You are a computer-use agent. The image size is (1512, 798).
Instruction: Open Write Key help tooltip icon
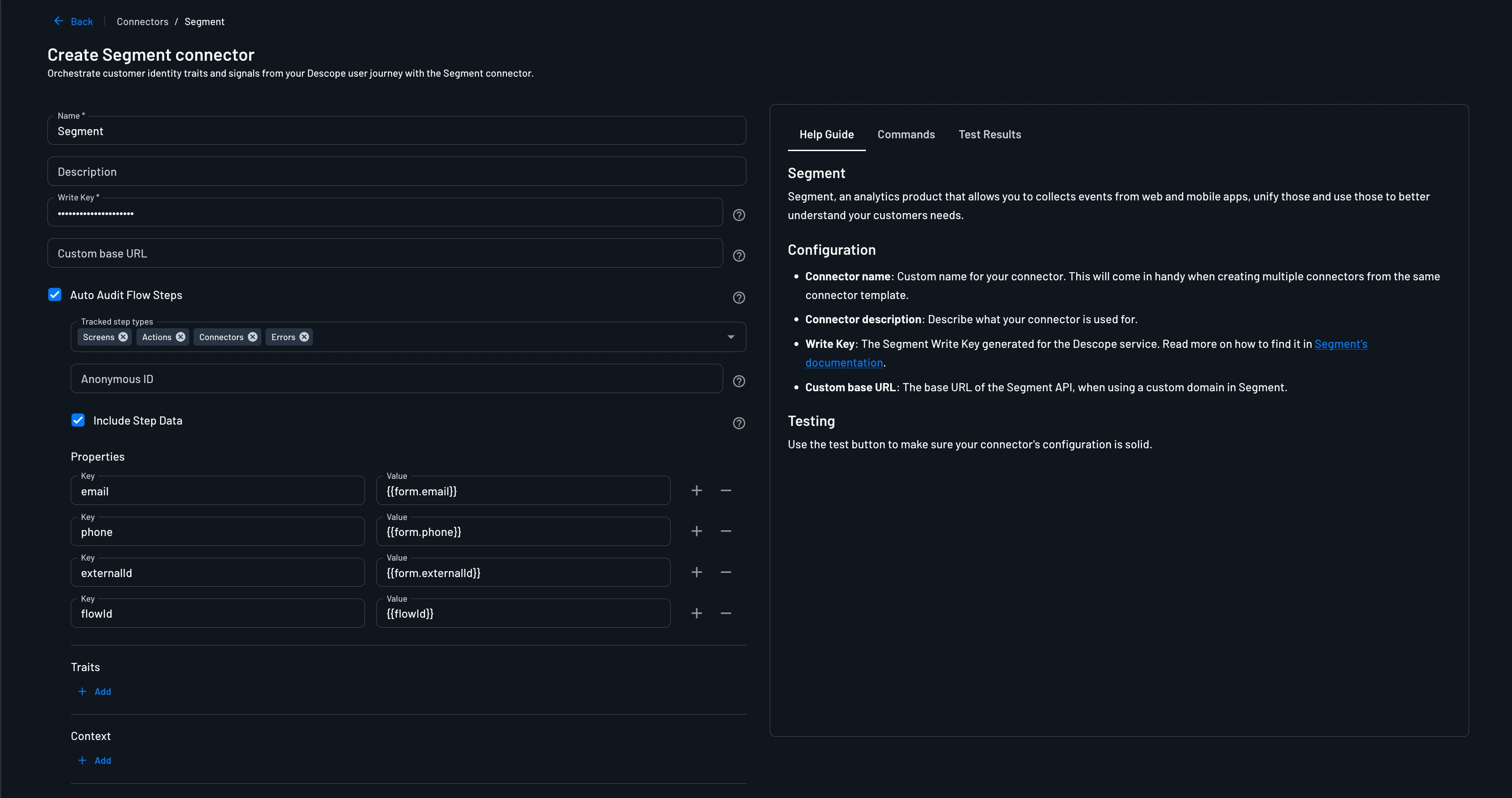(x=739, y=215)
